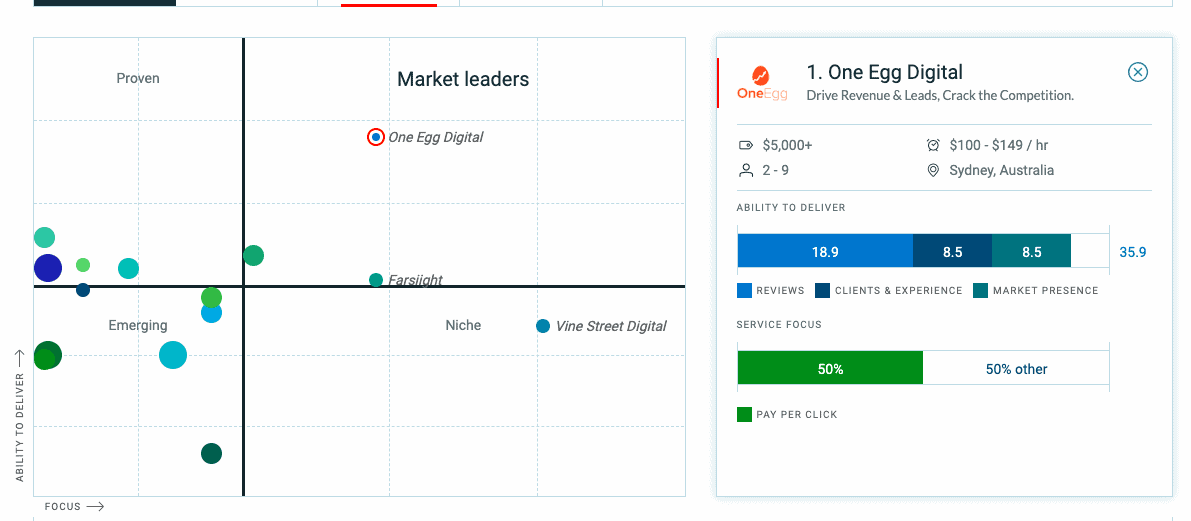Select the Farsiight chart bubble
Viewport: 1191px width, 521px height.
pyautogui.click(x=376, y=279)
